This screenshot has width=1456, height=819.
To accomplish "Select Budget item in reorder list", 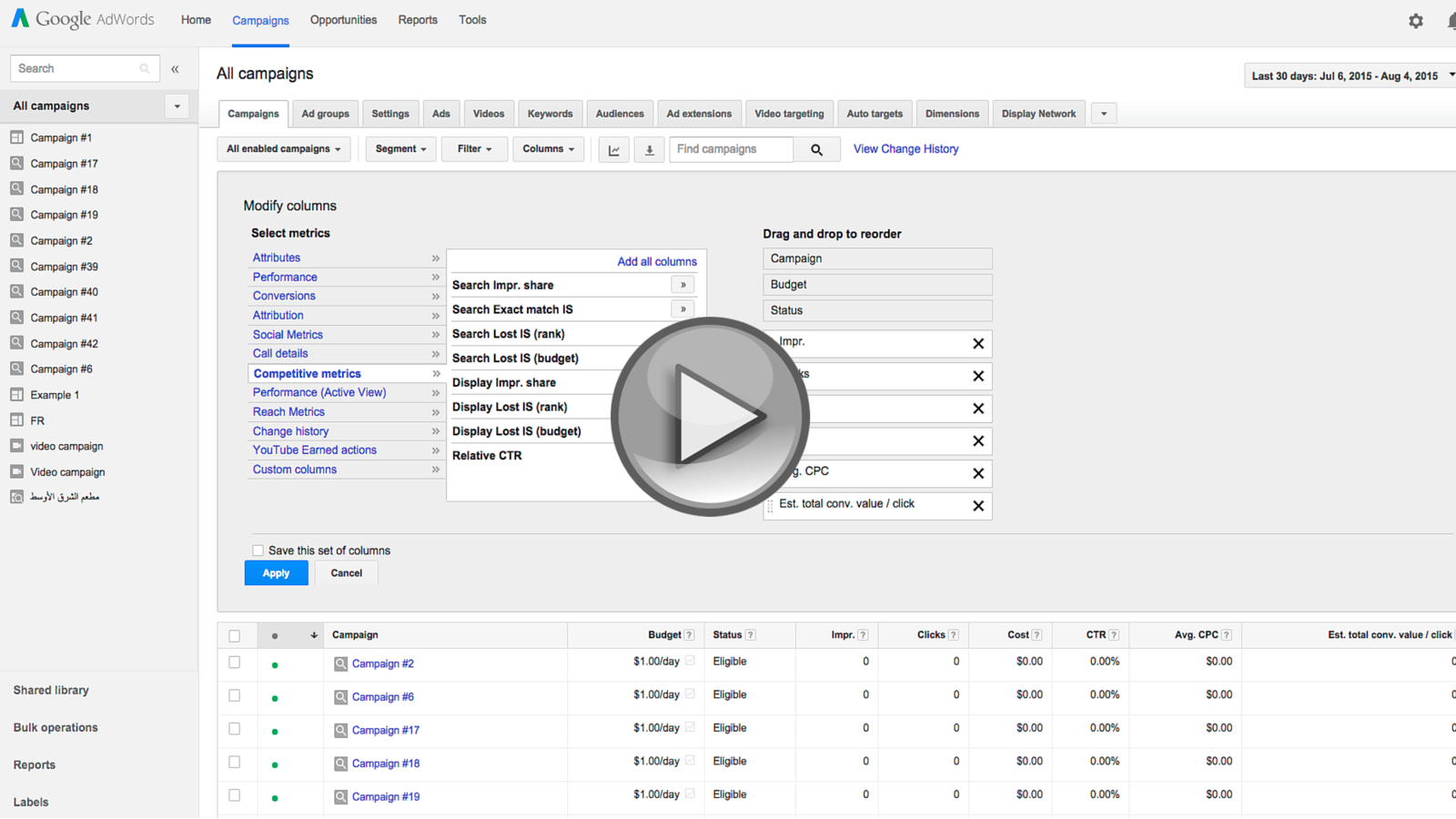I will click(877, 285).
